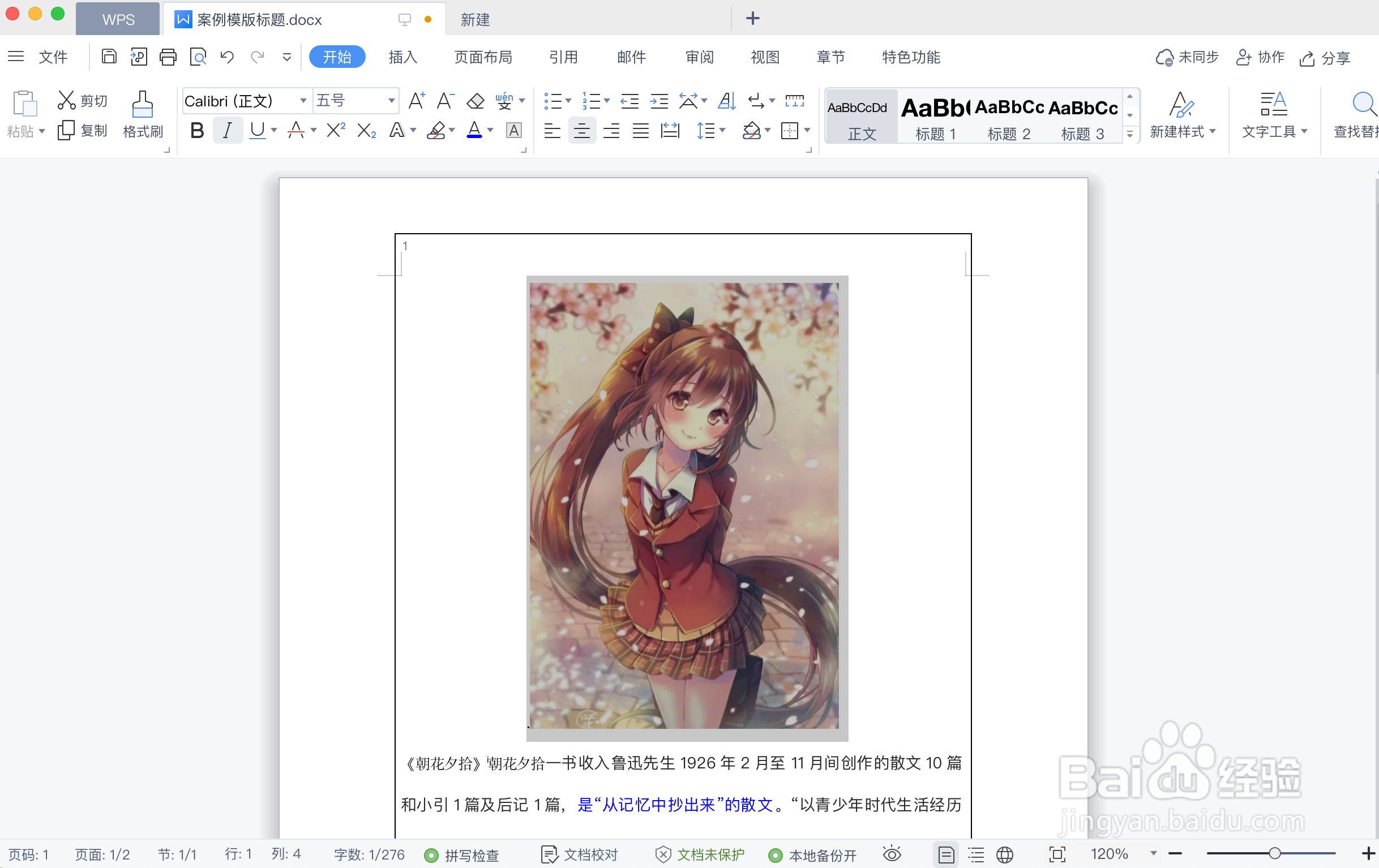Select the format painter tool 格式刷
The height and width of the screenshot is (868, 1379).
tap(143, 114)
